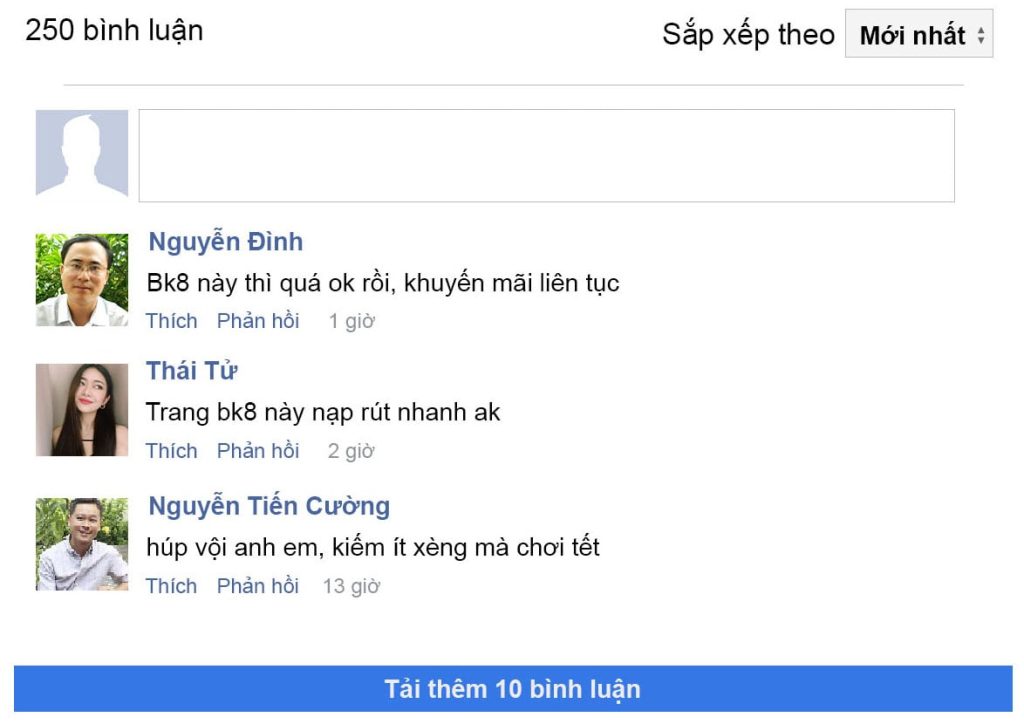Like Thái Tử's comment with Thích
The image size is (1024, 724).
click(x=171, y=451)
